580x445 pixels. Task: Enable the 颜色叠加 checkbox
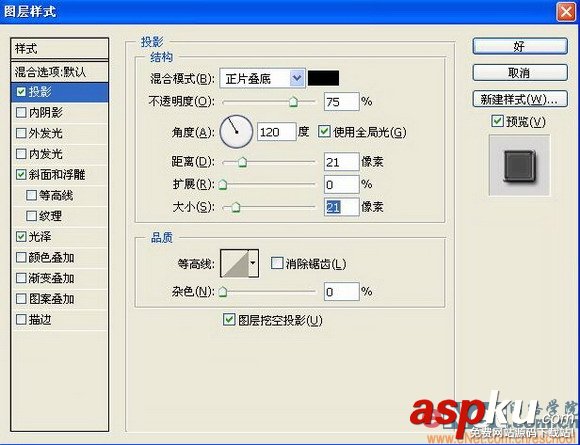point(21,257)
